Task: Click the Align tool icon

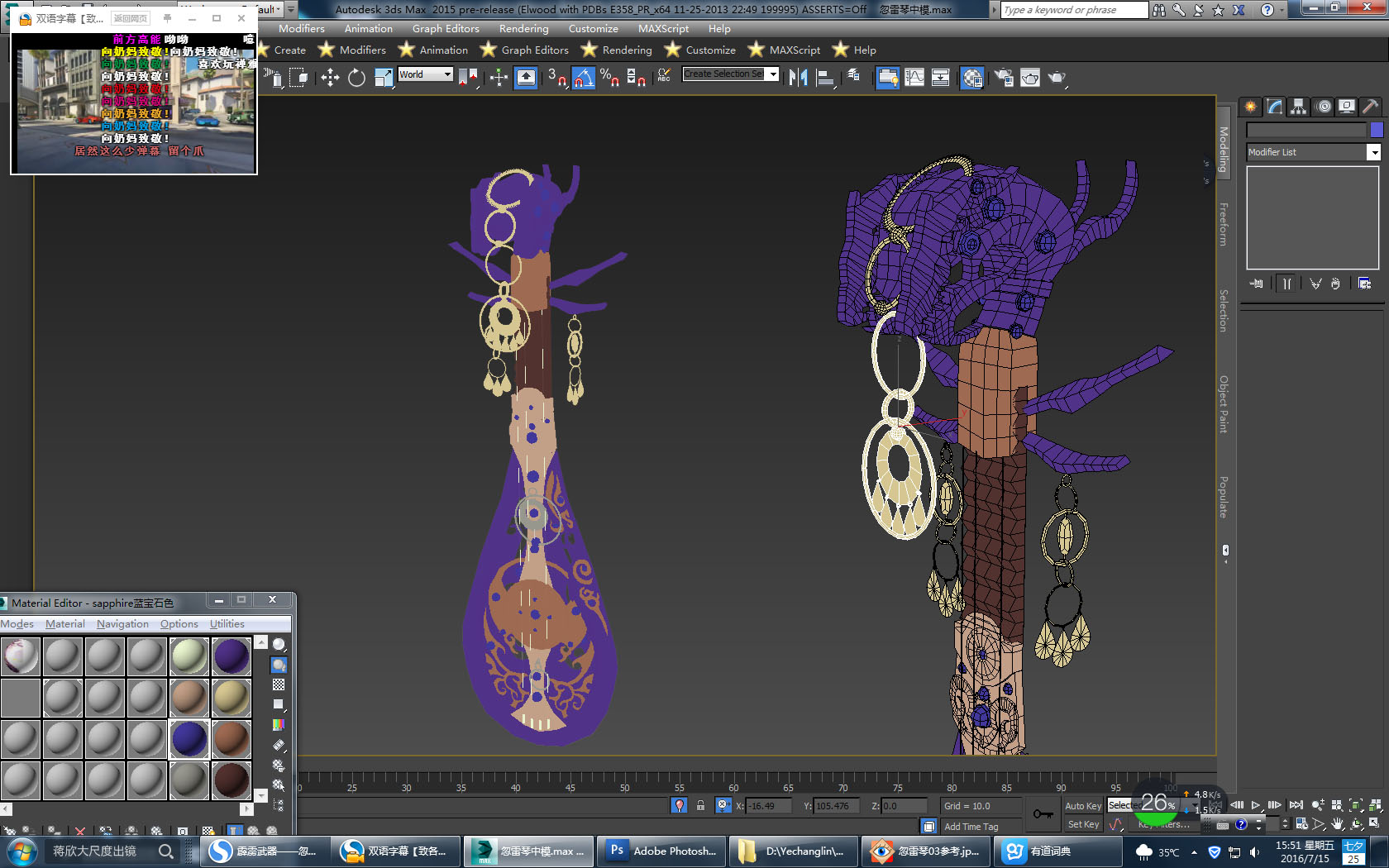Action: (825, 78)
